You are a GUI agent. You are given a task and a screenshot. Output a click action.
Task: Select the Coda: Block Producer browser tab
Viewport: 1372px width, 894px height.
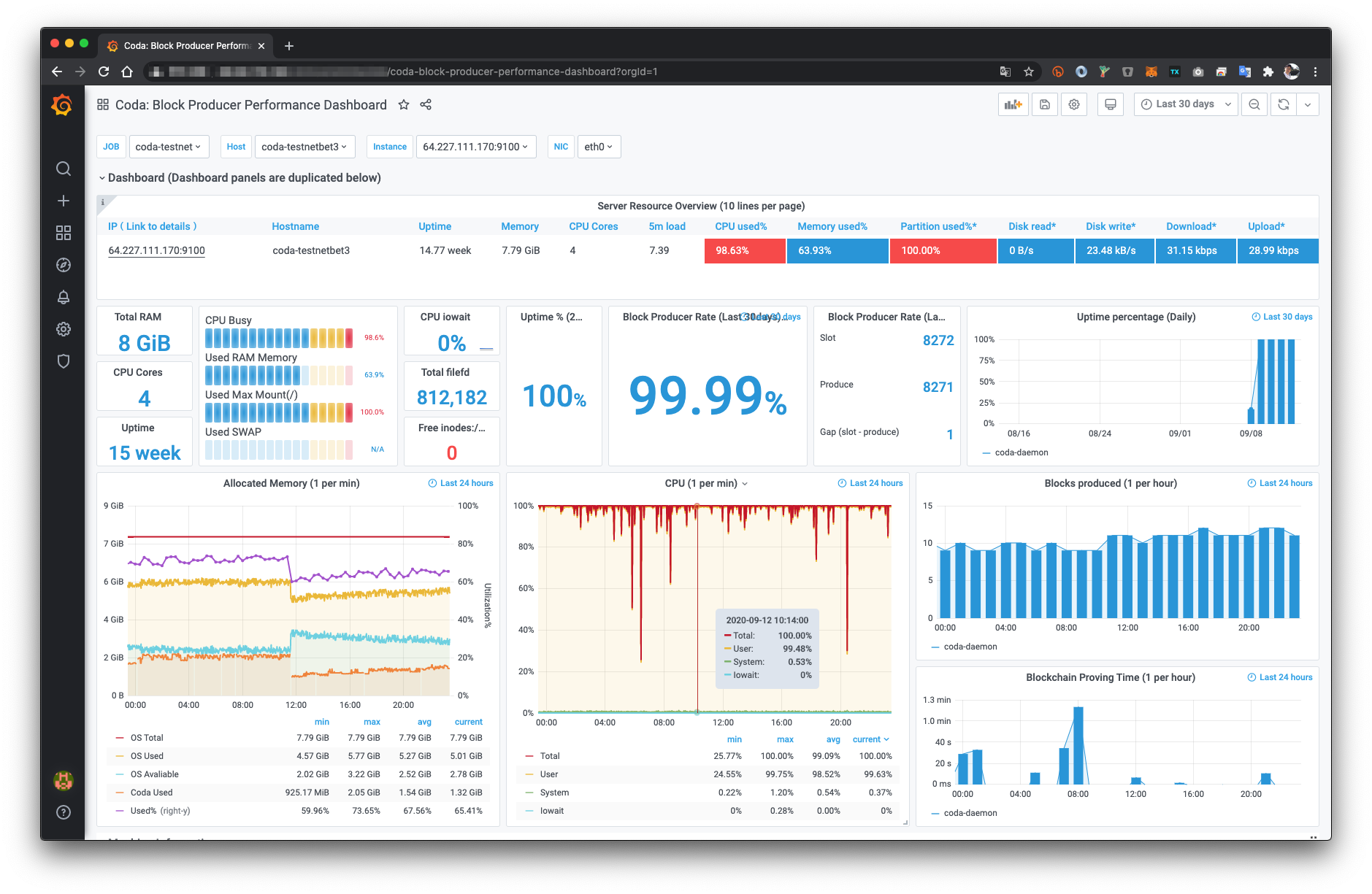[186, 45]
